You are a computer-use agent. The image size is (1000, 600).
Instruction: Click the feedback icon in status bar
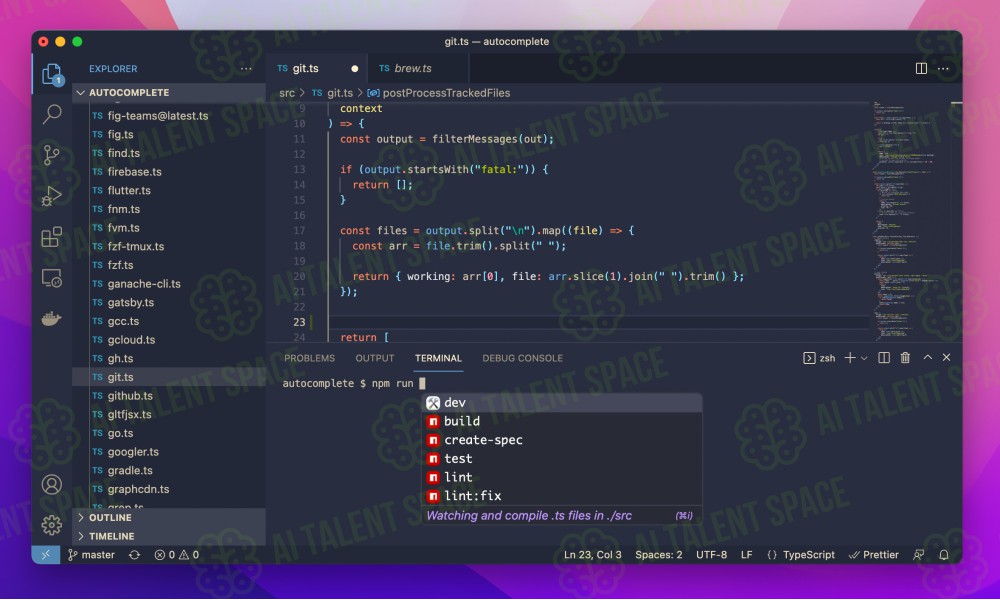918,555
